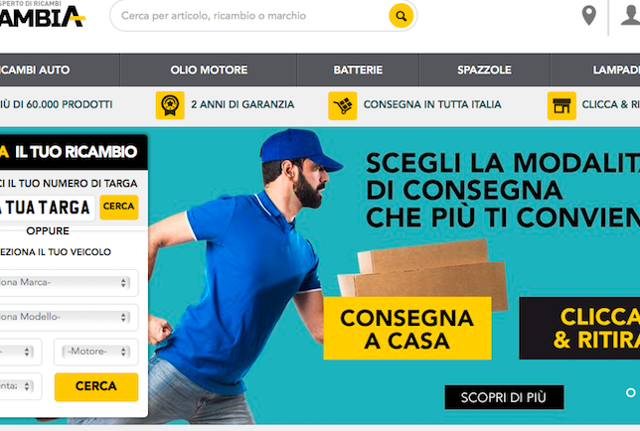Open the Olio Motore menu
The height and width of the screenshot is (431, 640).
tap(209, 70)
